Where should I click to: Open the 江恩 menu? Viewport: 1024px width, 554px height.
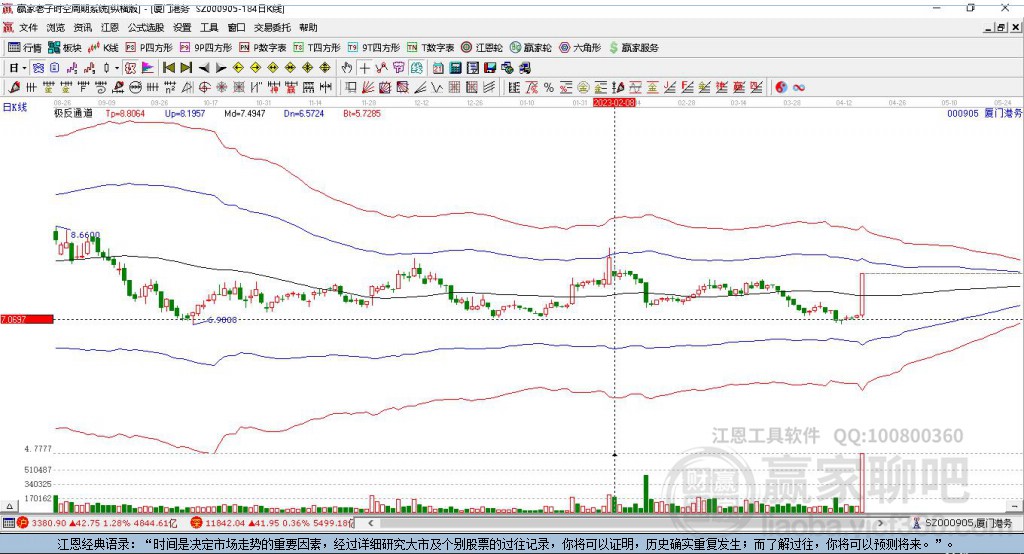110,27
